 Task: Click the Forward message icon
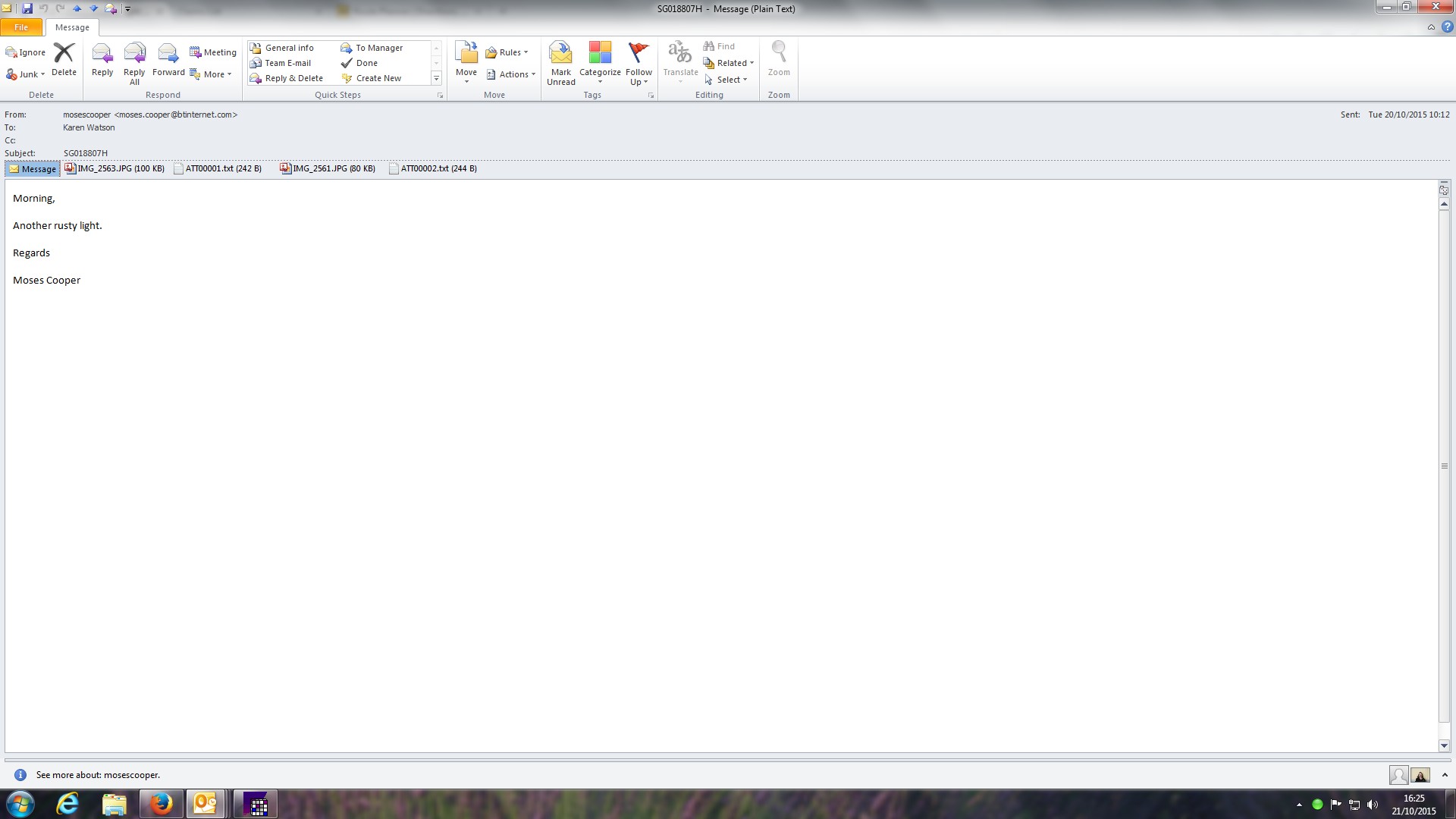(168, 54)
